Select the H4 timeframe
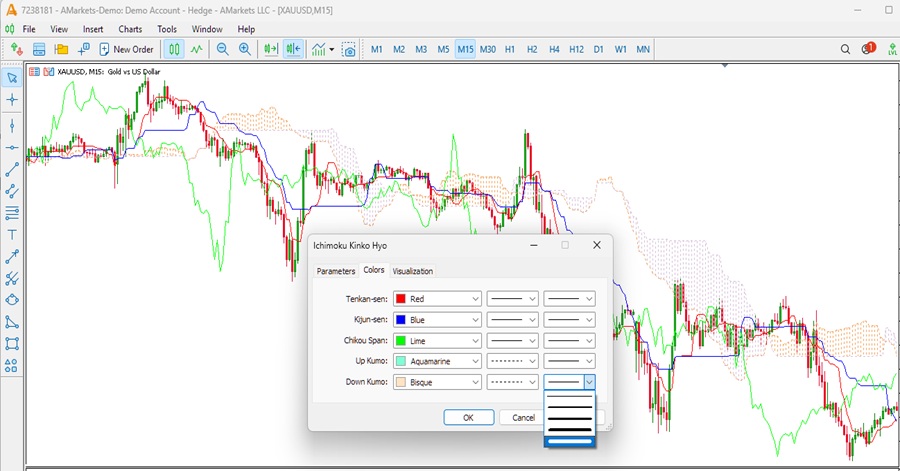The height and width of the screenshot is (471, 900). click(554, 49)
